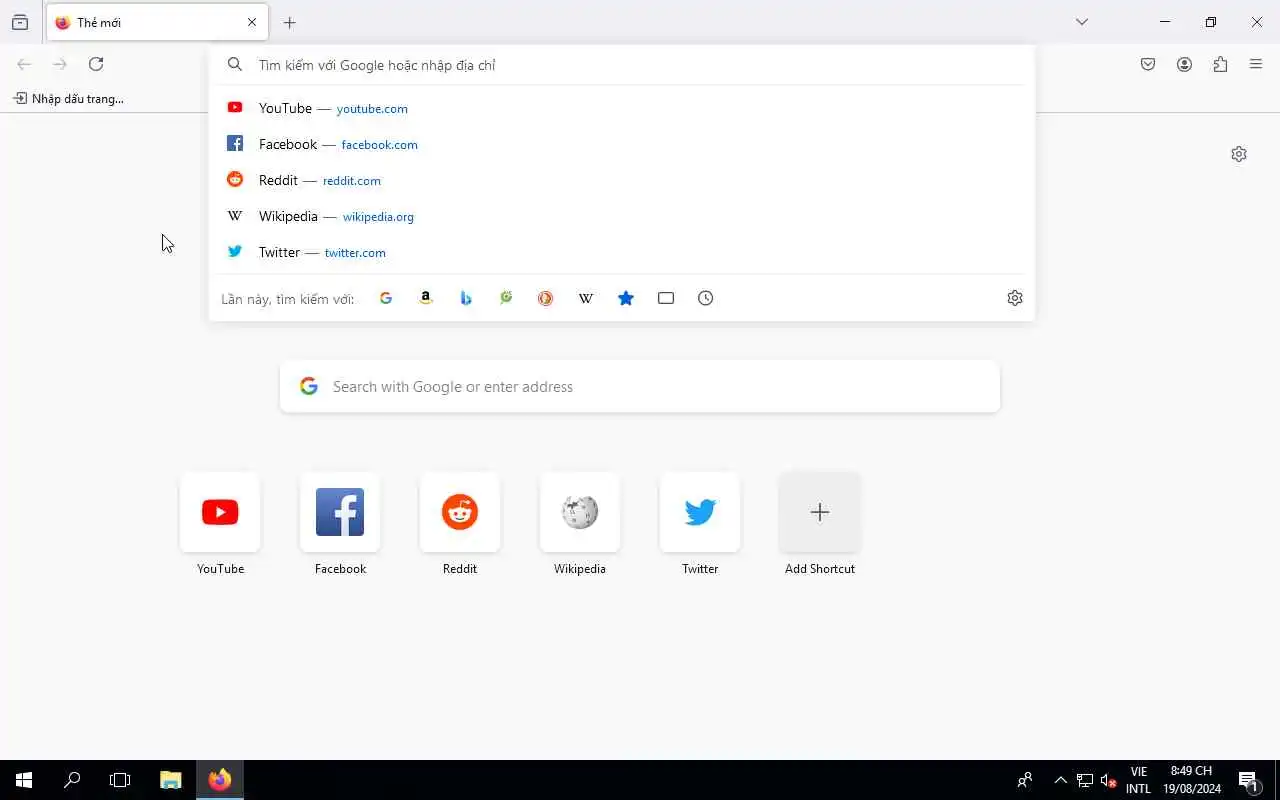This screenshot has height=800, width=1280.
Task: Search this time with Google icon
Action: click(386, 298)
